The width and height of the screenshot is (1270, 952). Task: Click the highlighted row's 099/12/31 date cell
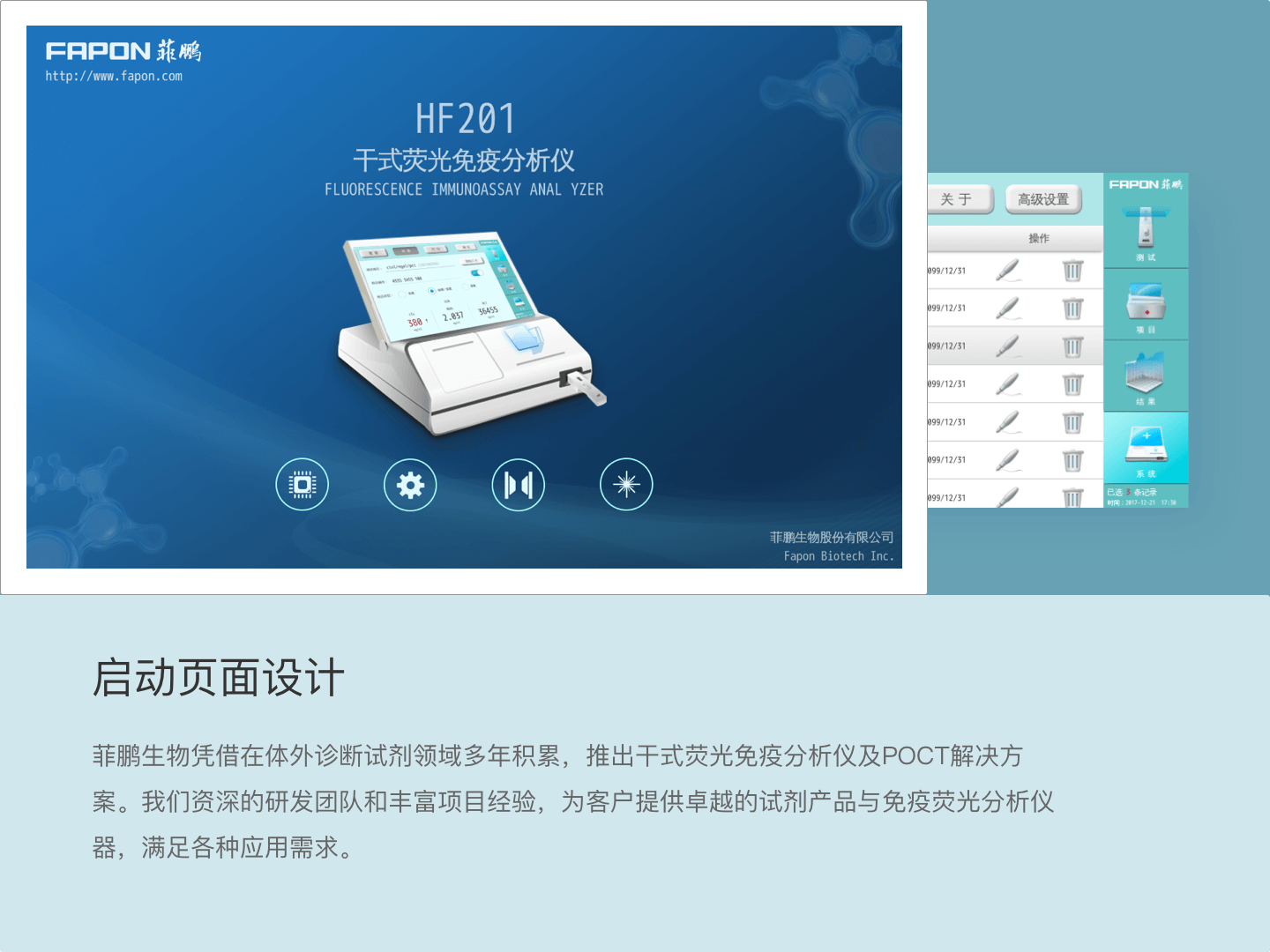(x=946, y=346)
